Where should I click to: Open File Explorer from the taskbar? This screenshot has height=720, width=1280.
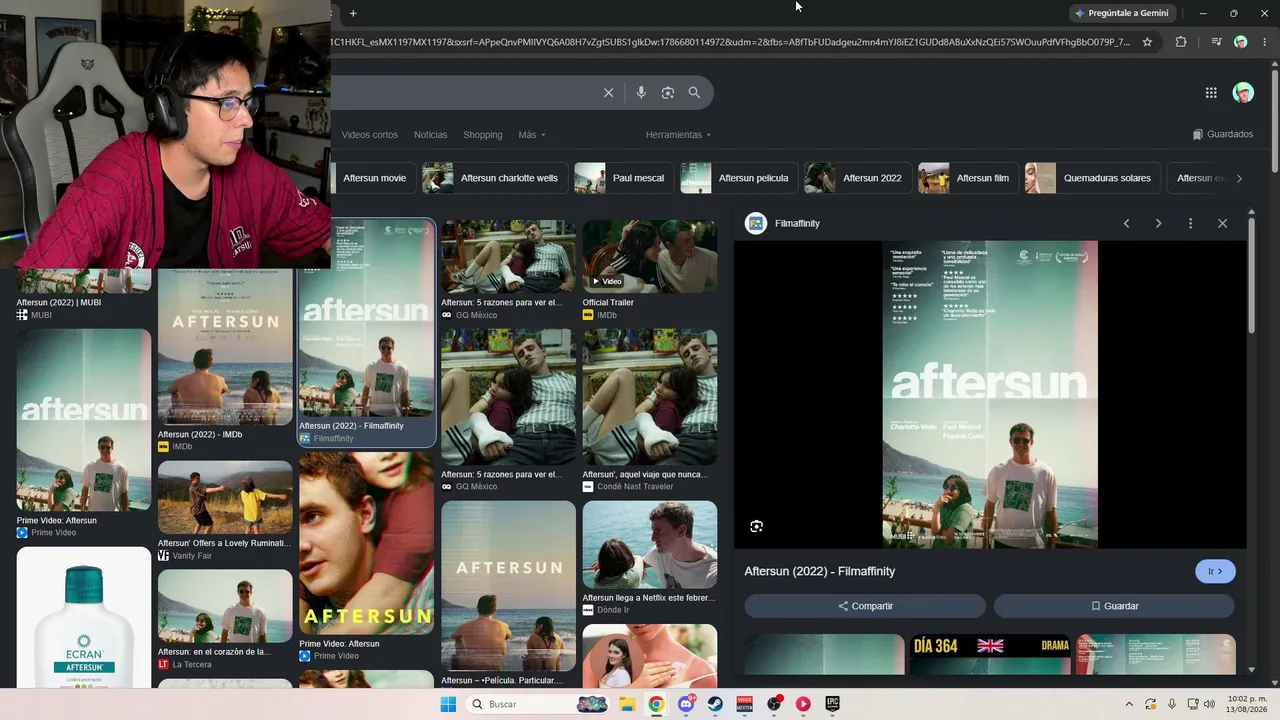[627, 704]
